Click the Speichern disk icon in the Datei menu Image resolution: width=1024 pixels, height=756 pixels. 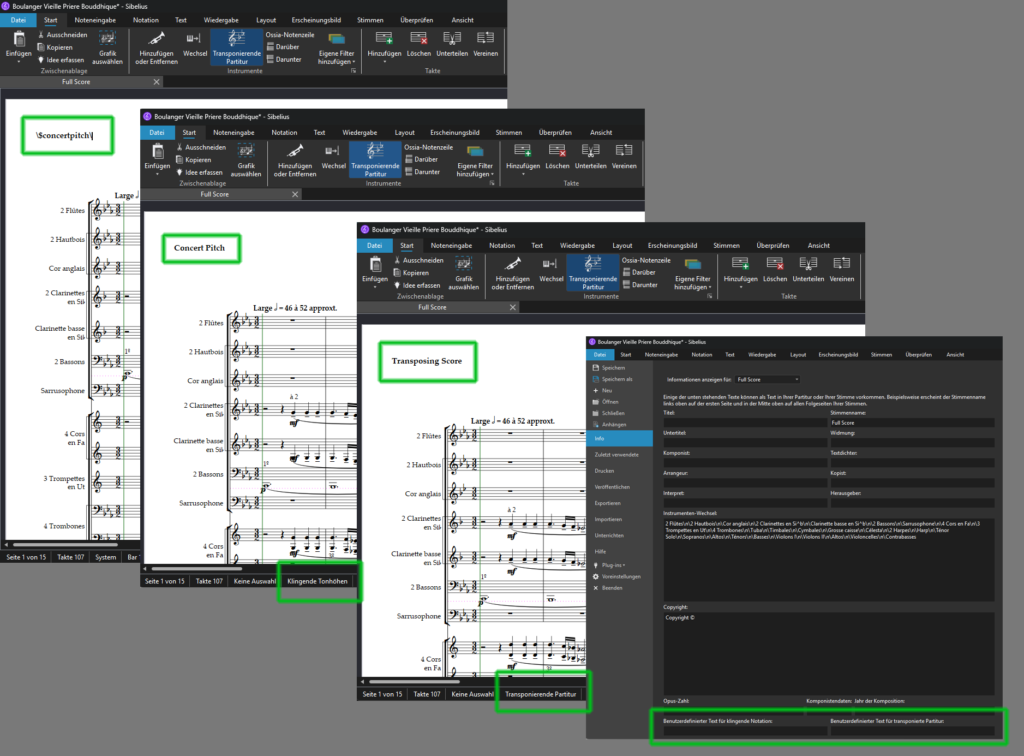[596, 368]
